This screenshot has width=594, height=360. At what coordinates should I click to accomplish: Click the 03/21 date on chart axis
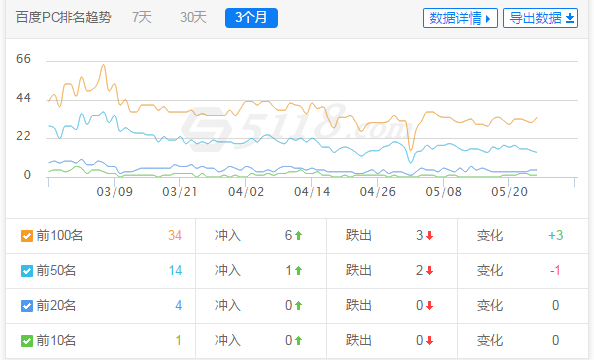coord(180,192)
